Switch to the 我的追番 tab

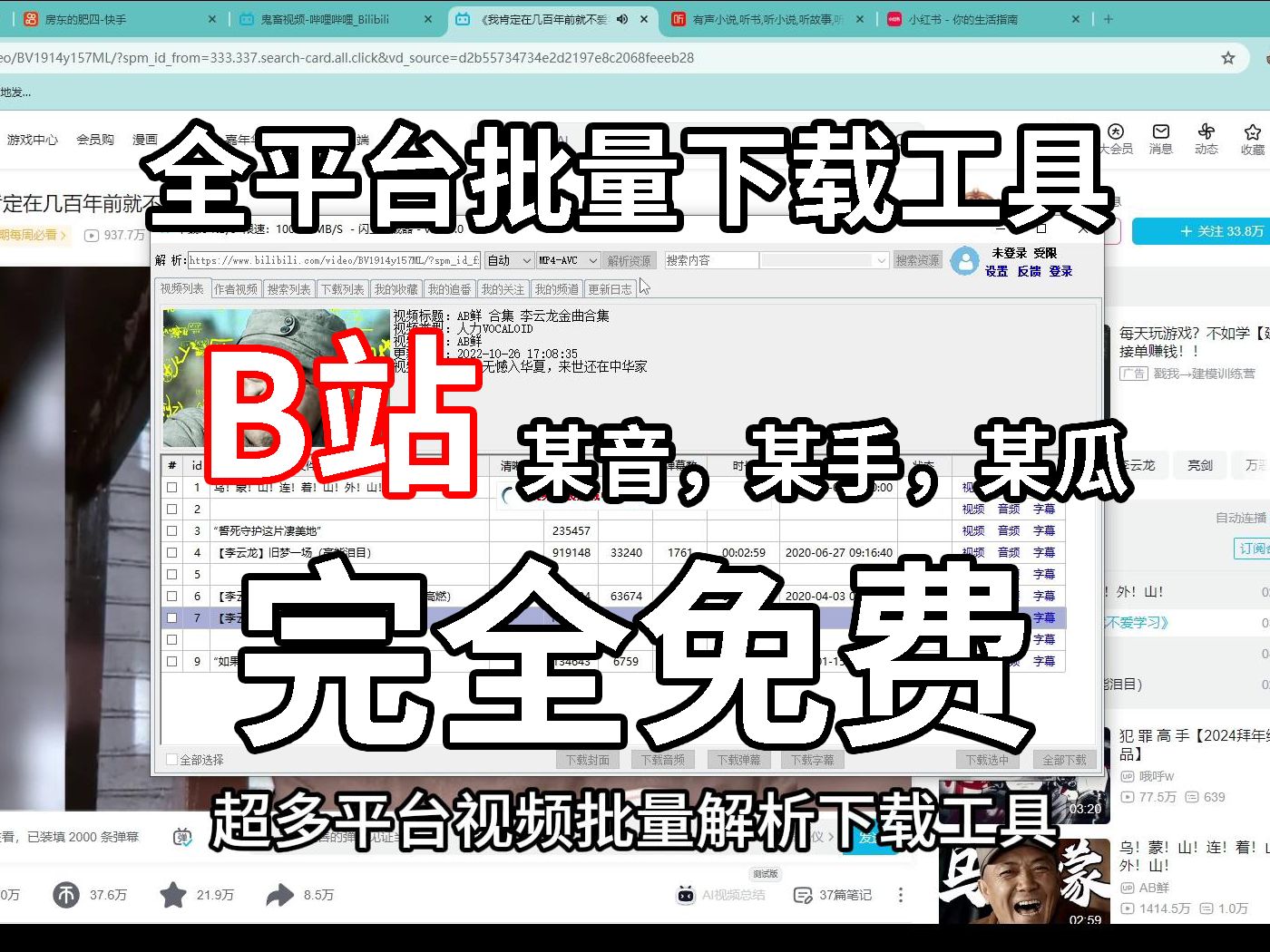point(450,289)
